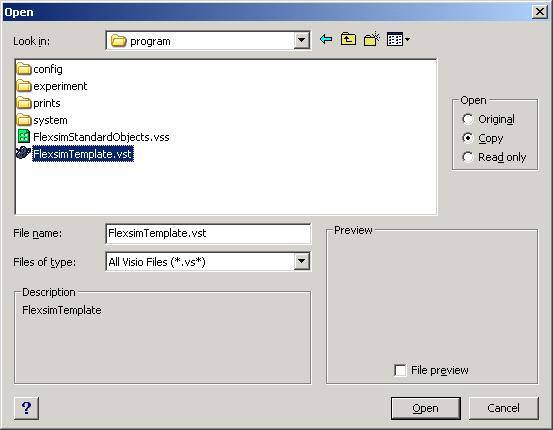This screenshot has width=553, height=430.
Task: Select the config folder icon
Action: [24, 69]
